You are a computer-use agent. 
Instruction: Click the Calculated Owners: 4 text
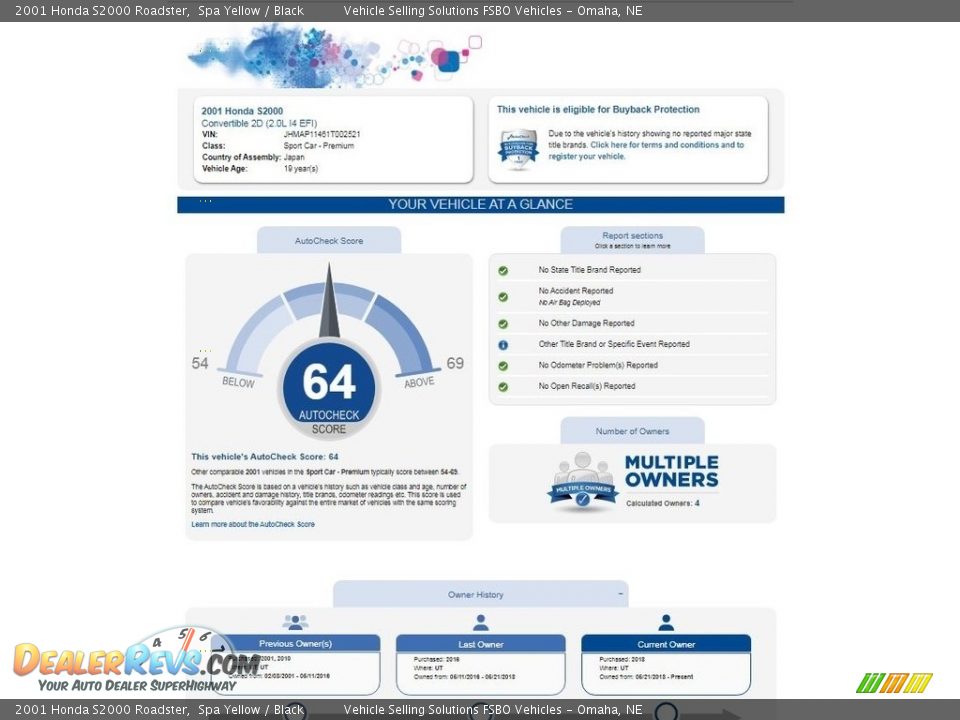pos(662,503)
